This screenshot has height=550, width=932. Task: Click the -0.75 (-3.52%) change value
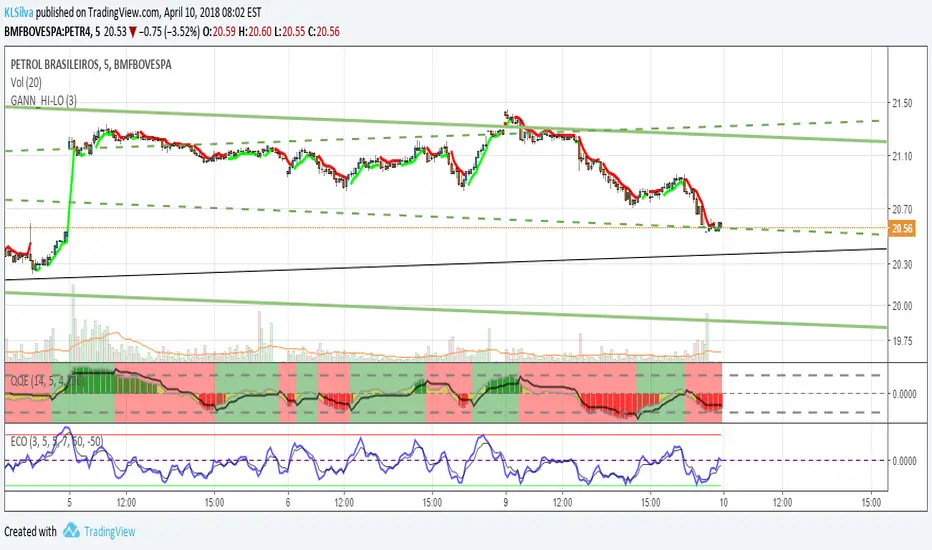169,32
